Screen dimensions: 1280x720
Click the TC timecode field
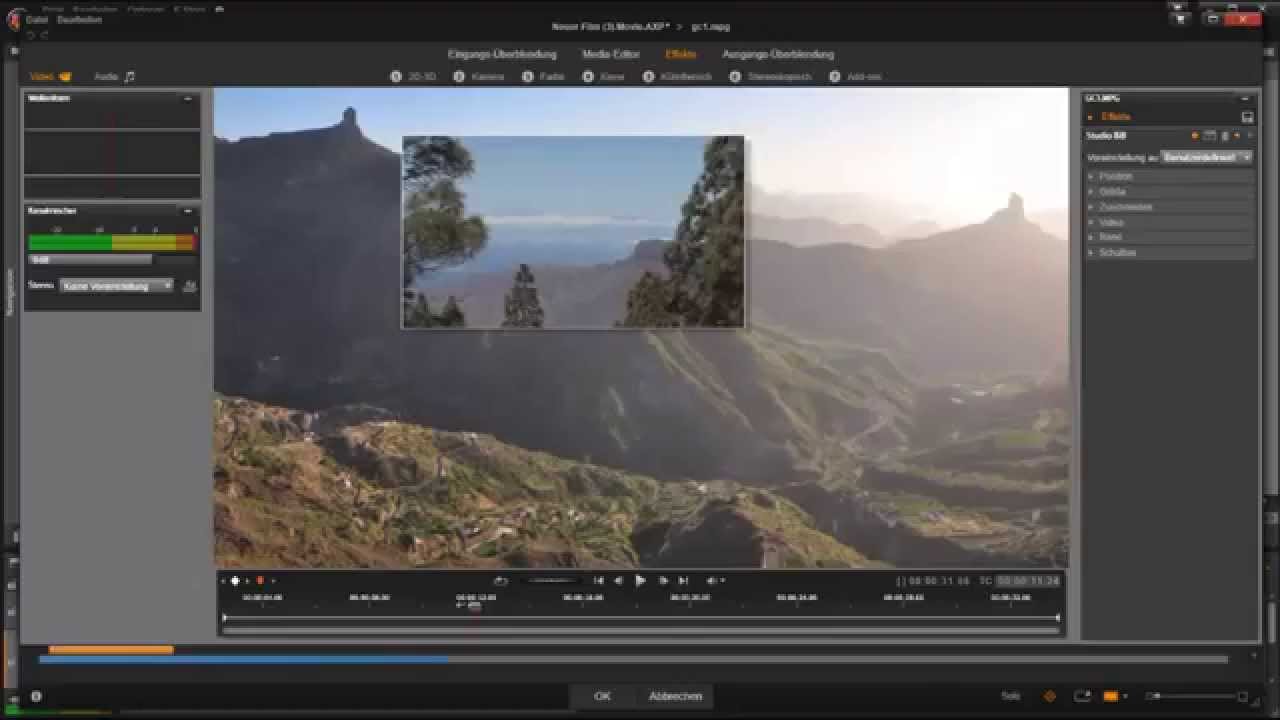coord(1028,581)
